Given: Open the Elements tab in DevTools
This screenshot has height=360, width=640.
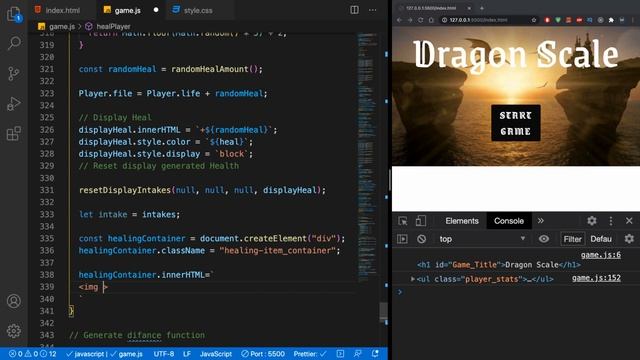Looking at the screenshot, I should [462, 221].
